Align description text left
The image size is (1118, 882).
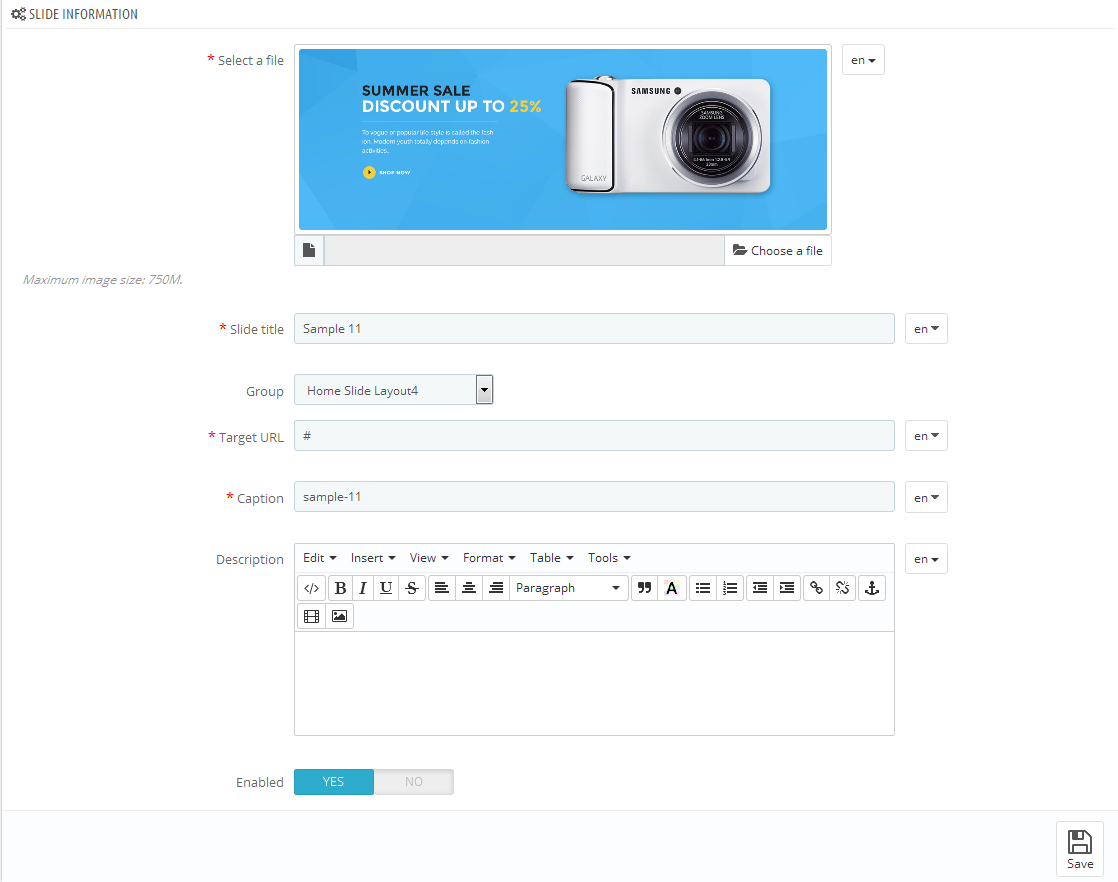click(x=442, y=588)
